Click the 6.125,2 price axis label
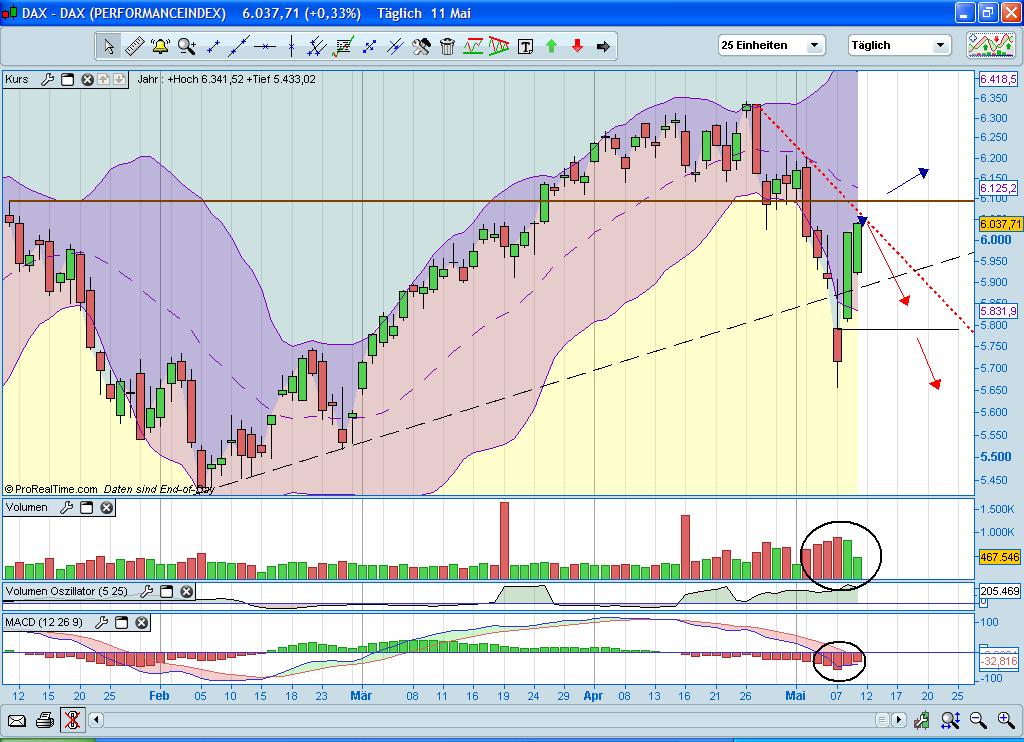 (999, 189)
